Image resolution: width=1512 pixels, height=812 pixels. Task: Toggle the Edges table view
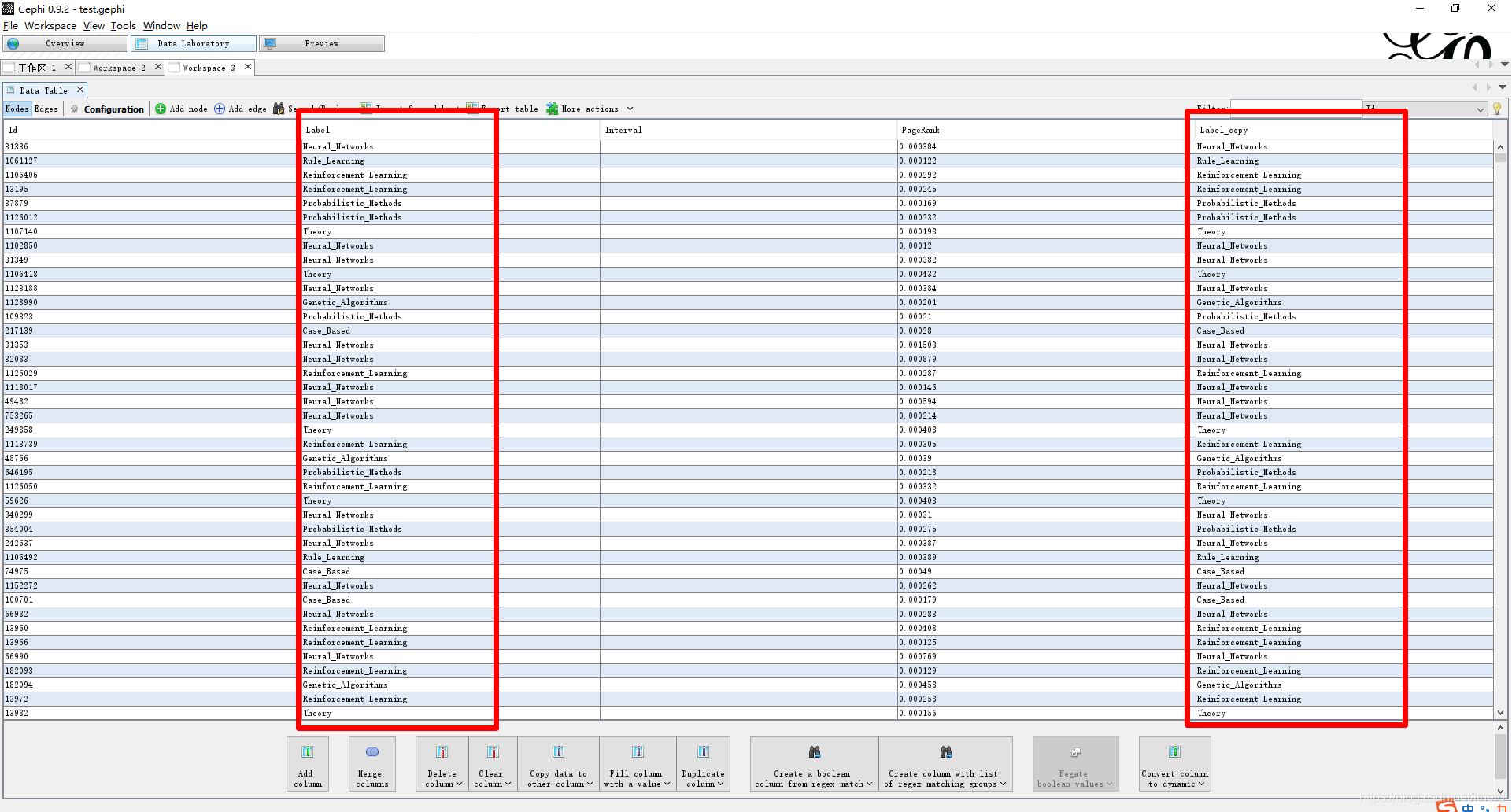coord(46,109)
